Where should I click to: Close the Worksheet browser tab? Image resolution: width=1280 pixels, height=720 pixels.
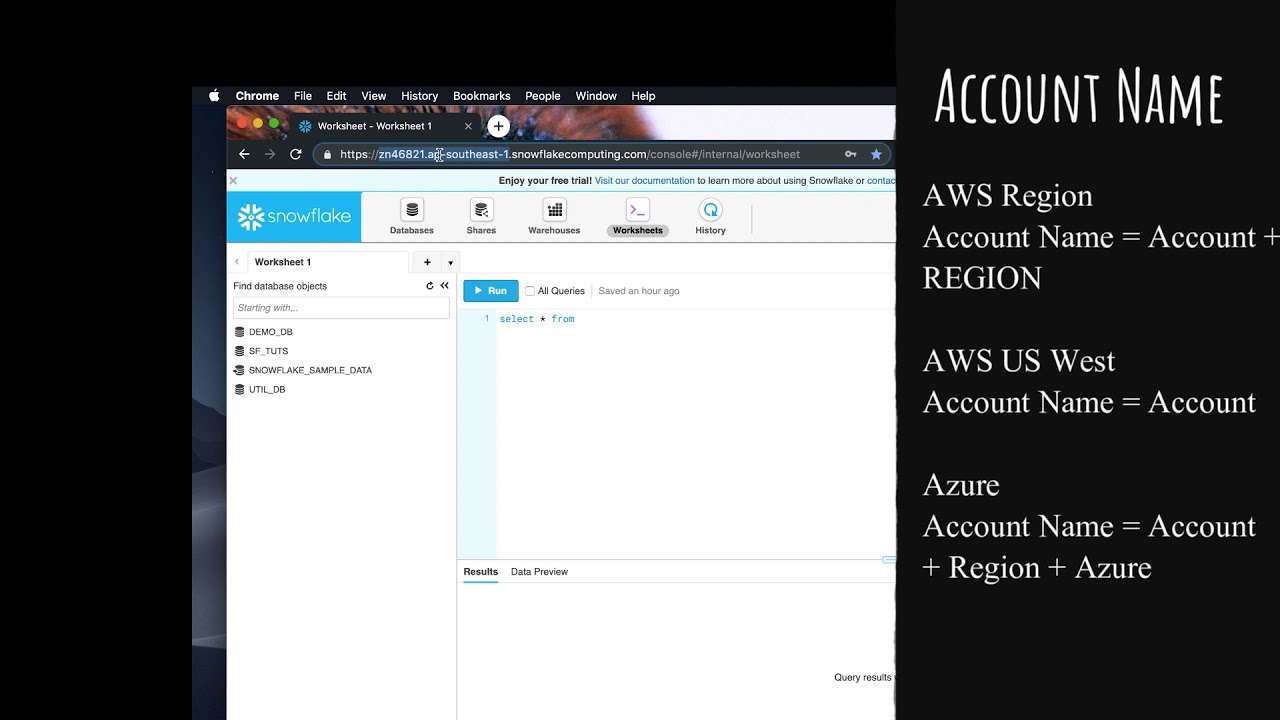pos(468,126)
